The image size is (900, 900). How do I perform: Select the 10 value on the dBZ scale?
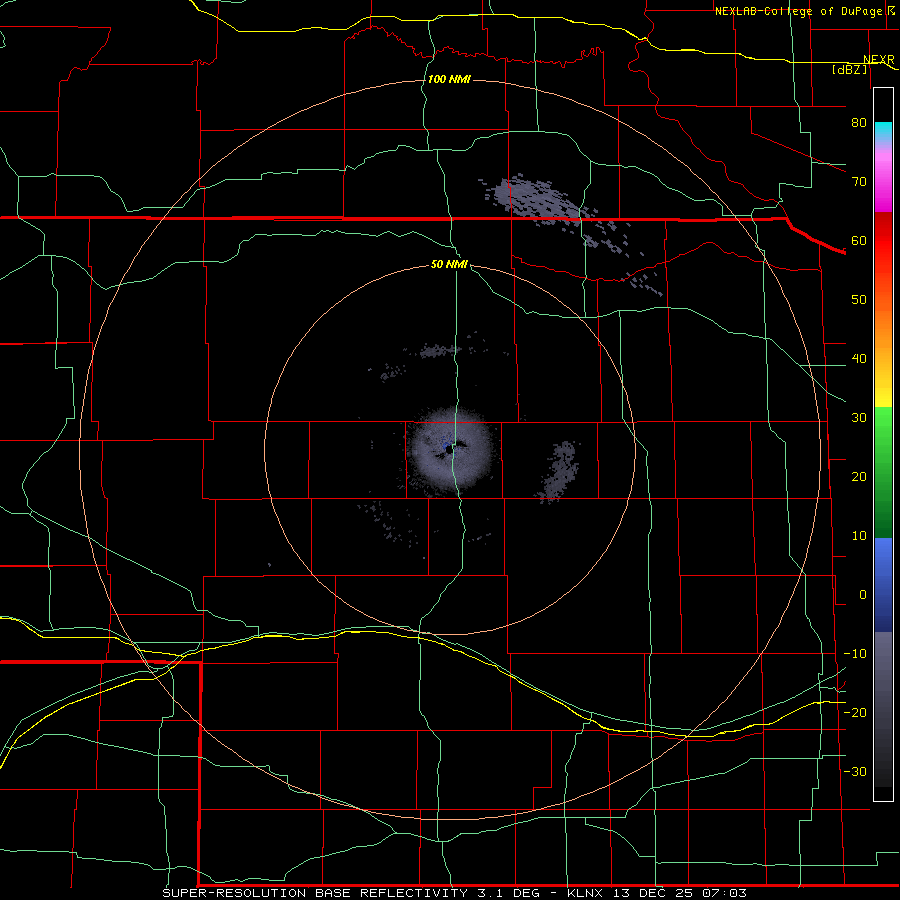[859, 536]
